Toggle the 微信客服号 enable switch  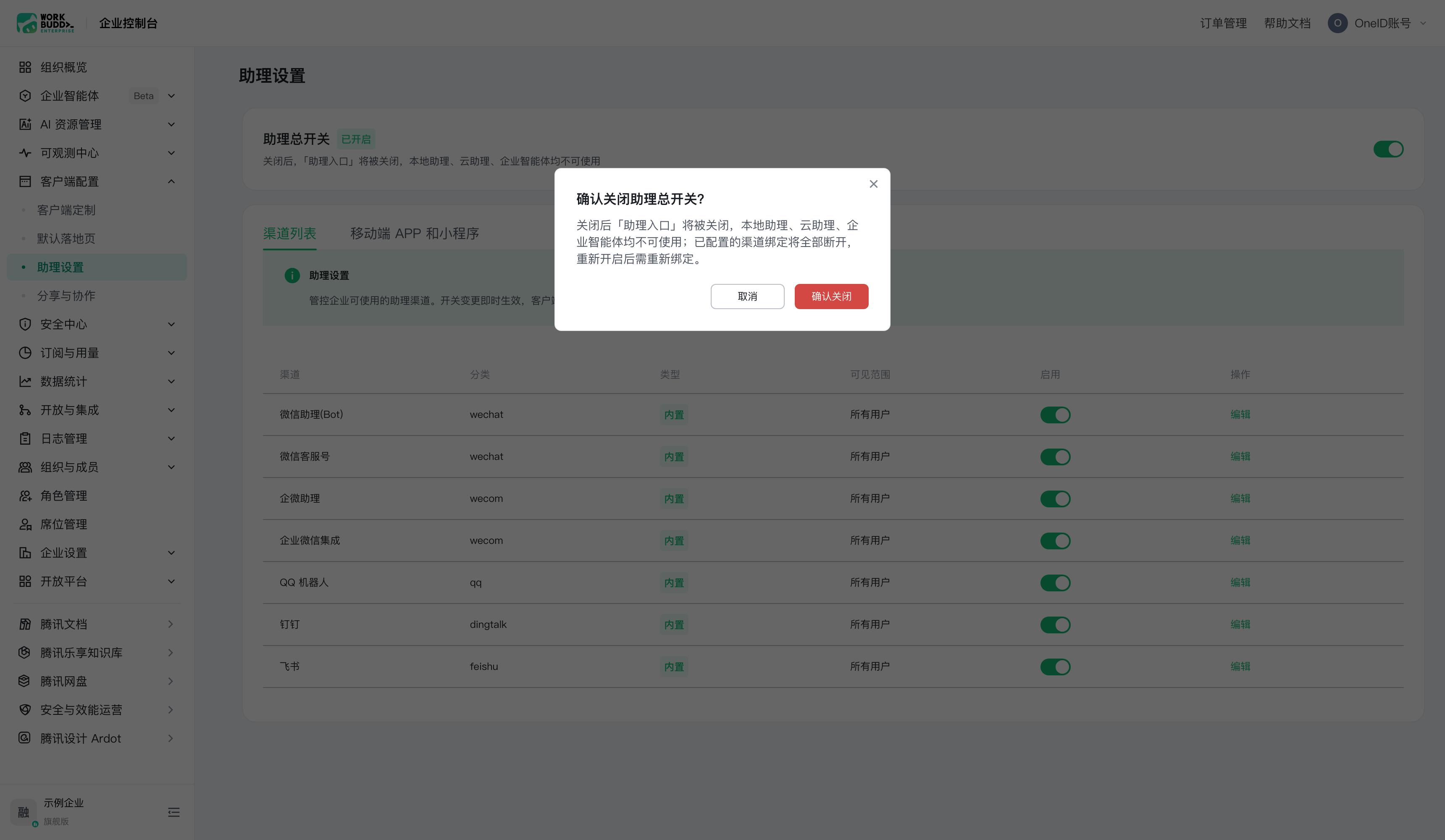click(1055, 457)
